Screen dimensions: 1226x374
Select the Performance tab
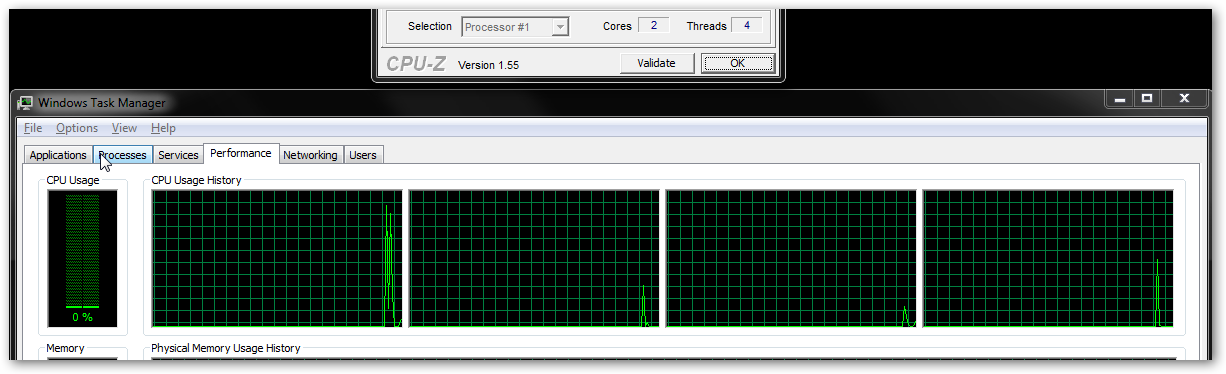pos(241,153)
